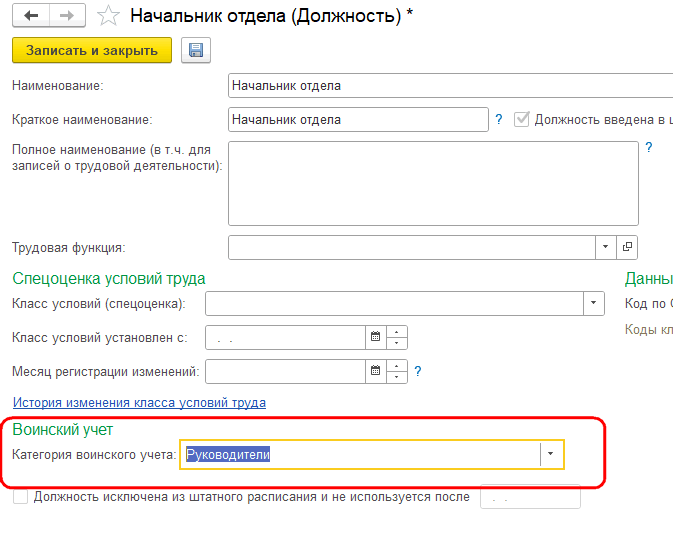Image resolution: width=673 pixels, height=545 pixels.
Task: Expand 'Класс условий (спецоценка)' dropdown arrow
Action: coord(594,303)
